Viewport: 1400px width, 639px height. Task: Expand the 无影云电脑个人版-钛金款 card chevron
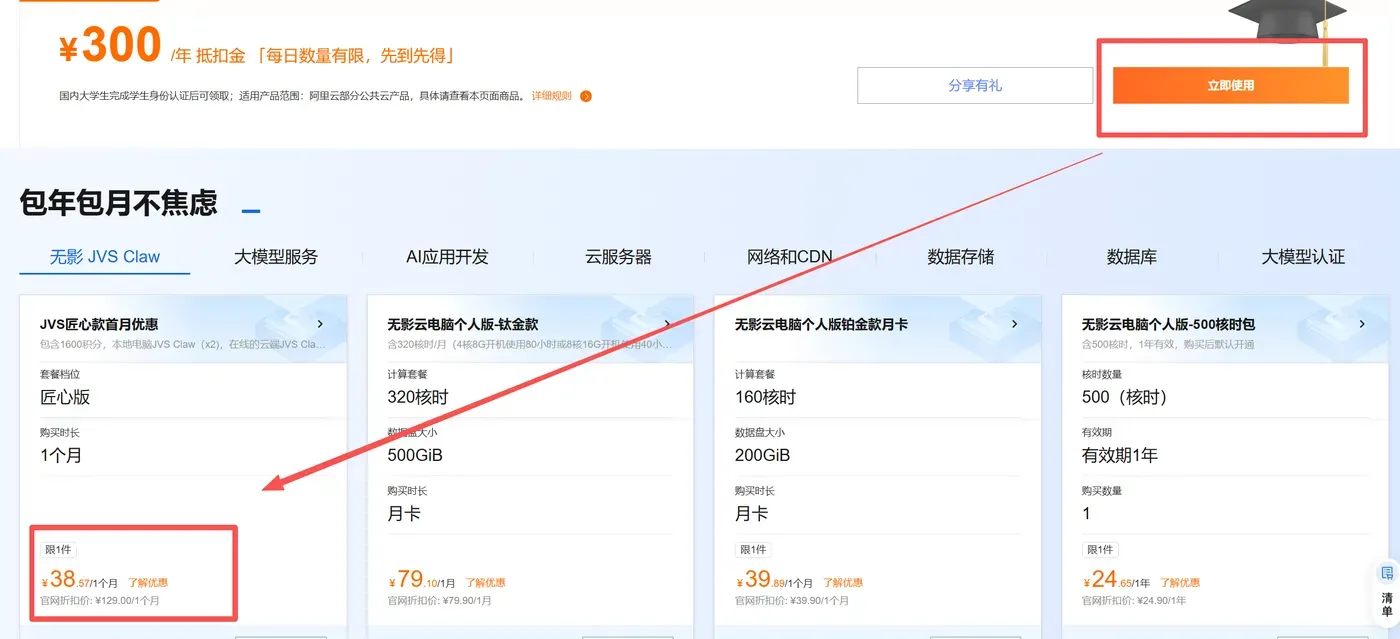click(667, 324)
